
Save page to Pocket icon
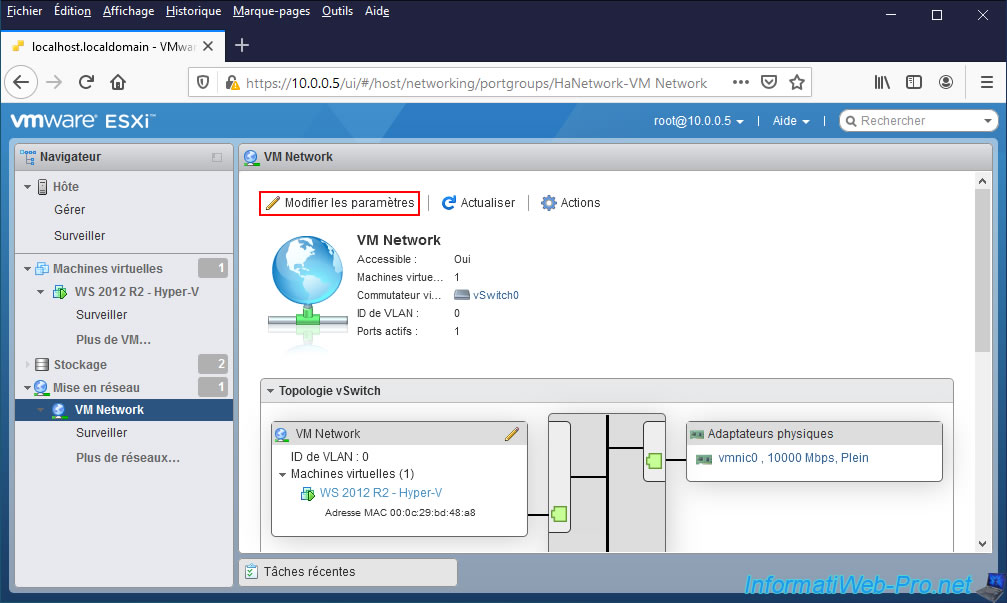[x=769, y=82]
